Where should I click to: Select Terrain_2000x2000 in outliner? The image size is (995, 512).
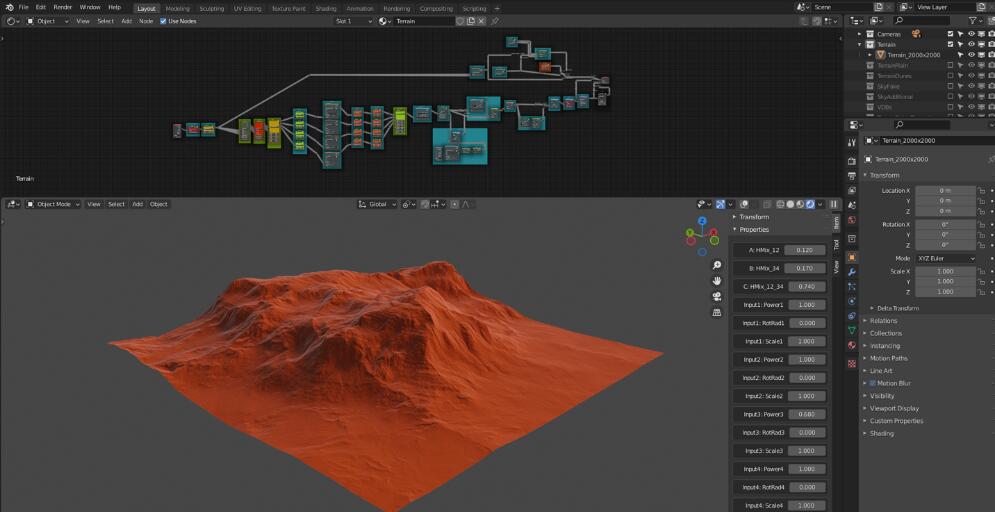tap(913, 55)
